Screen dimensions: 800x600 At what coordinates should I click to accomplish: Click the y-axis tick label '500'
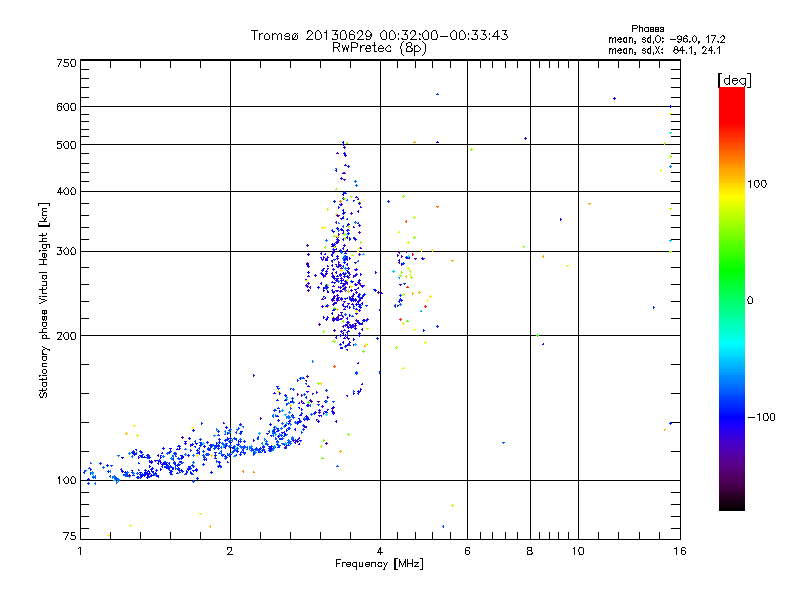click(66, 145)
